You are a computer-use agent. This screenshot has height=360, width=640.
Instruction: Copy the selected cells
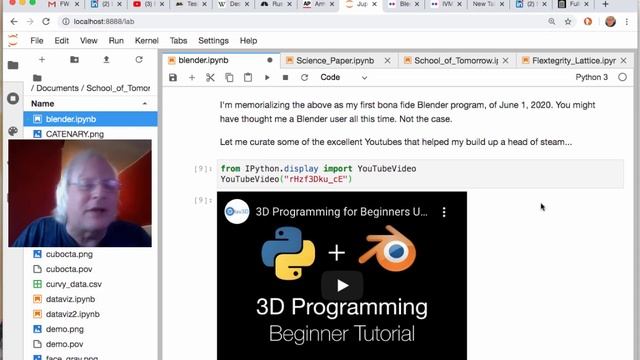click(229, 78)
